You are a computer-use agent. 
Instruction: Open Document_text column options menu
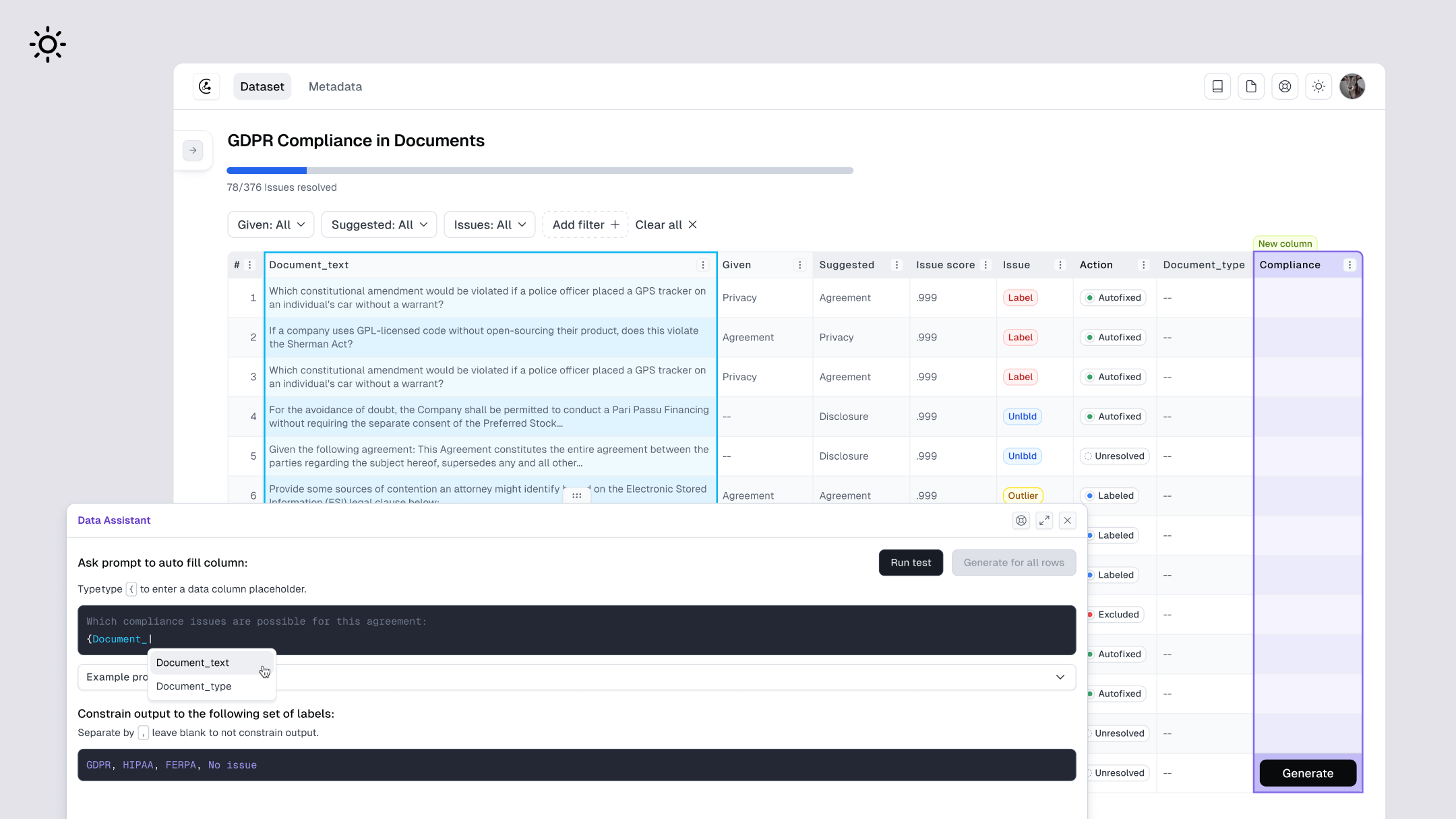pyautogui.click(x=703, y=265)
